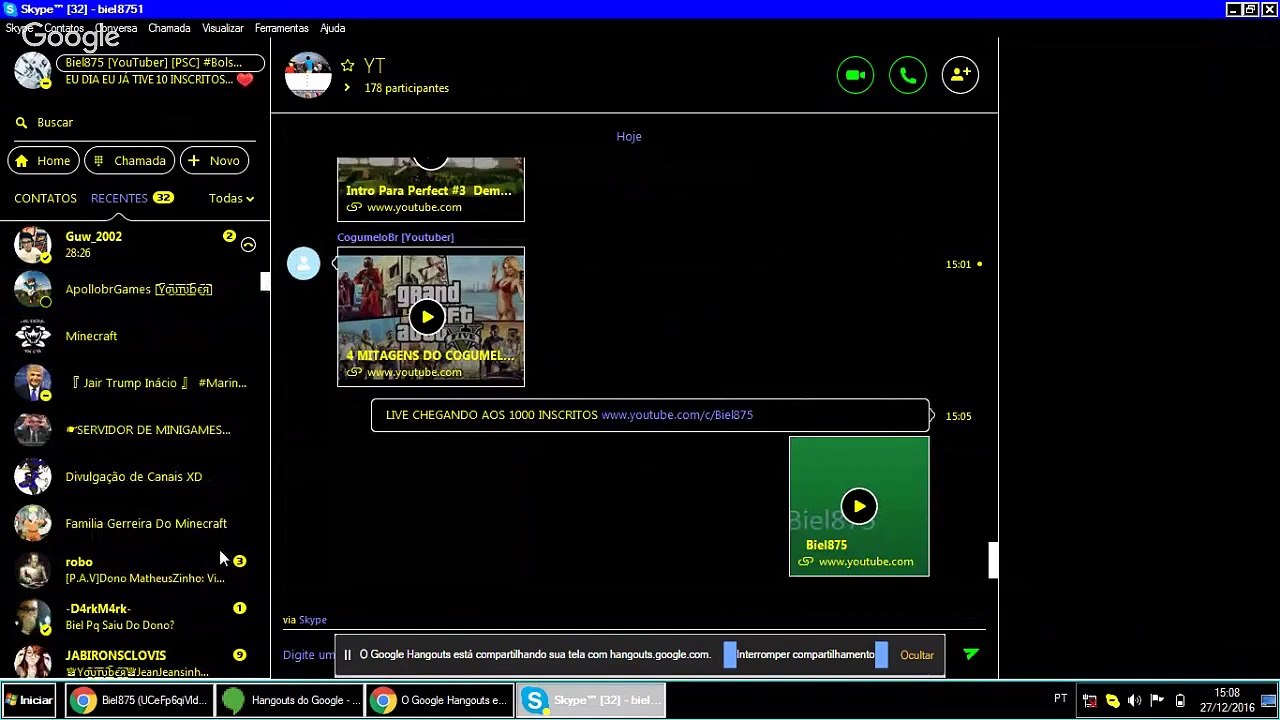Click Ocultar on sharing bar
This screenshot has width=1280, height=720.
click(917, 656)
